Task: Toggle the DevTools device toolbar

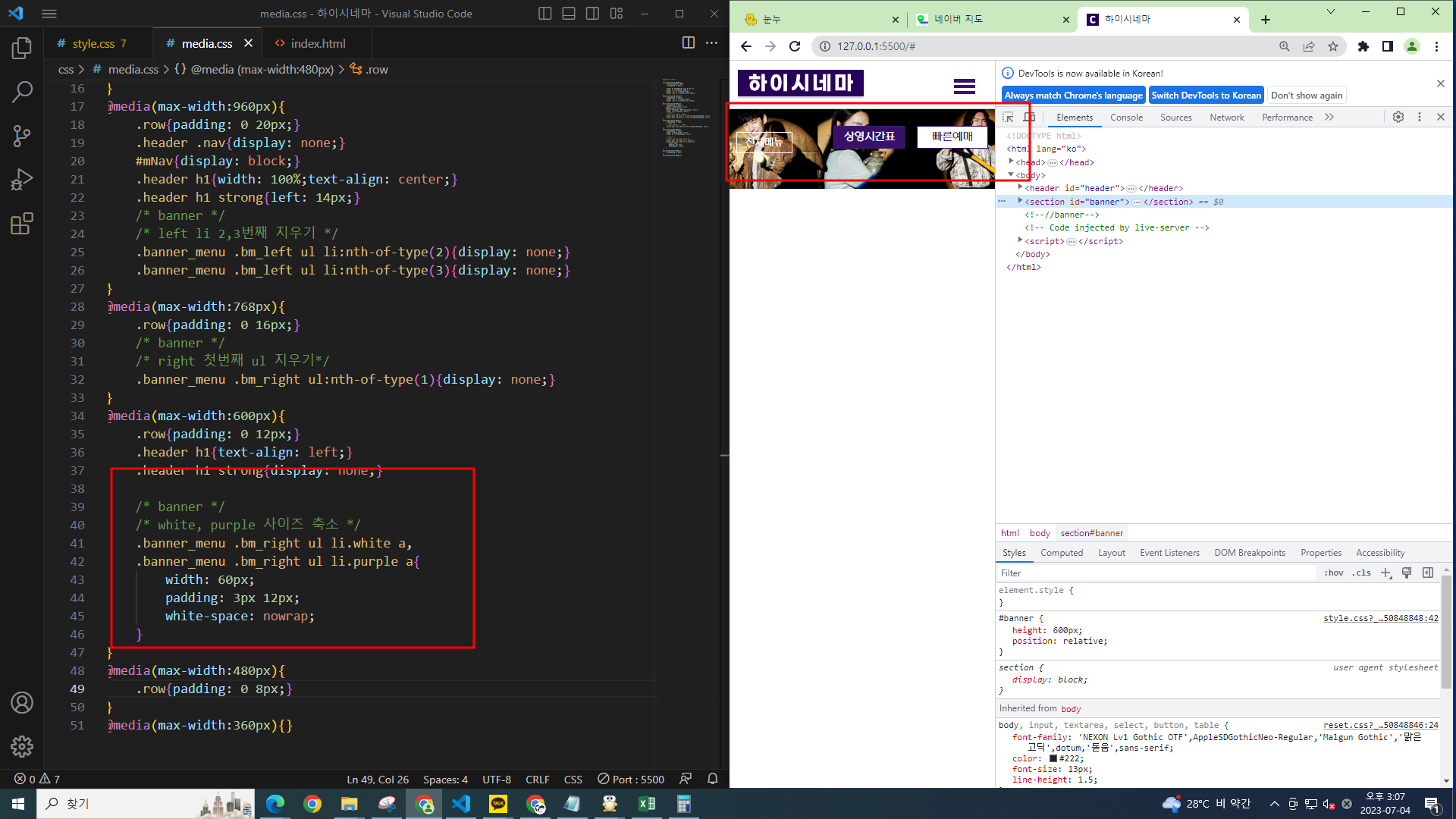Action: pos(1029,117)
